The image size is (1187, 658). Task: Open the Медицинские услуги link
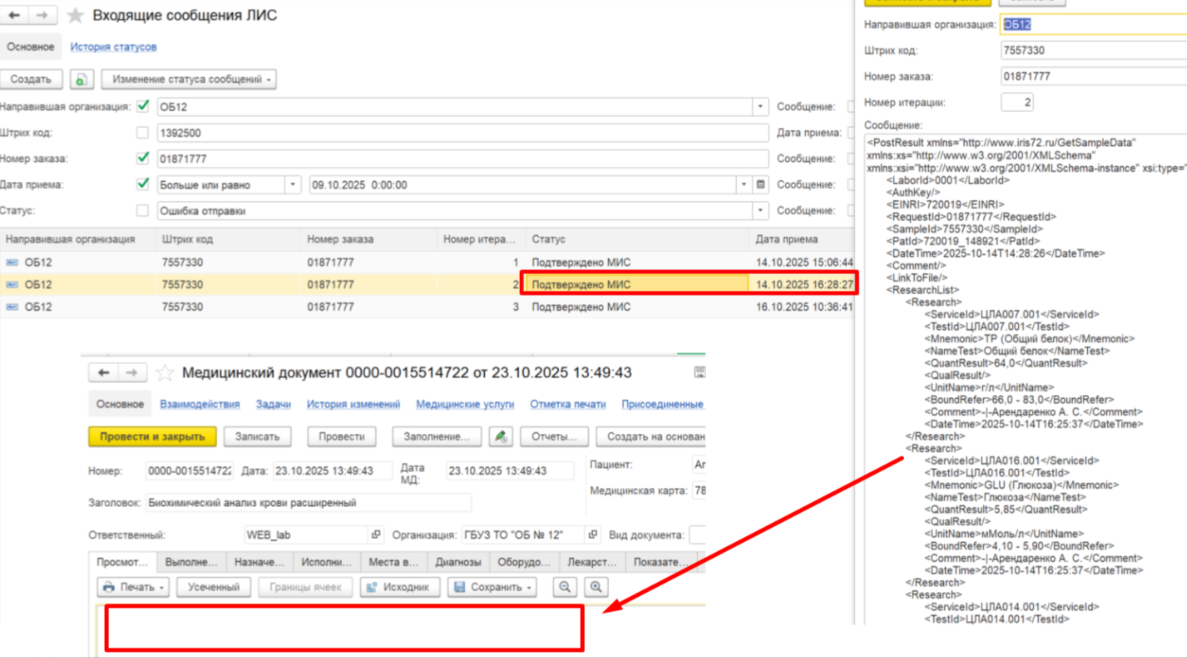point(465,404)
